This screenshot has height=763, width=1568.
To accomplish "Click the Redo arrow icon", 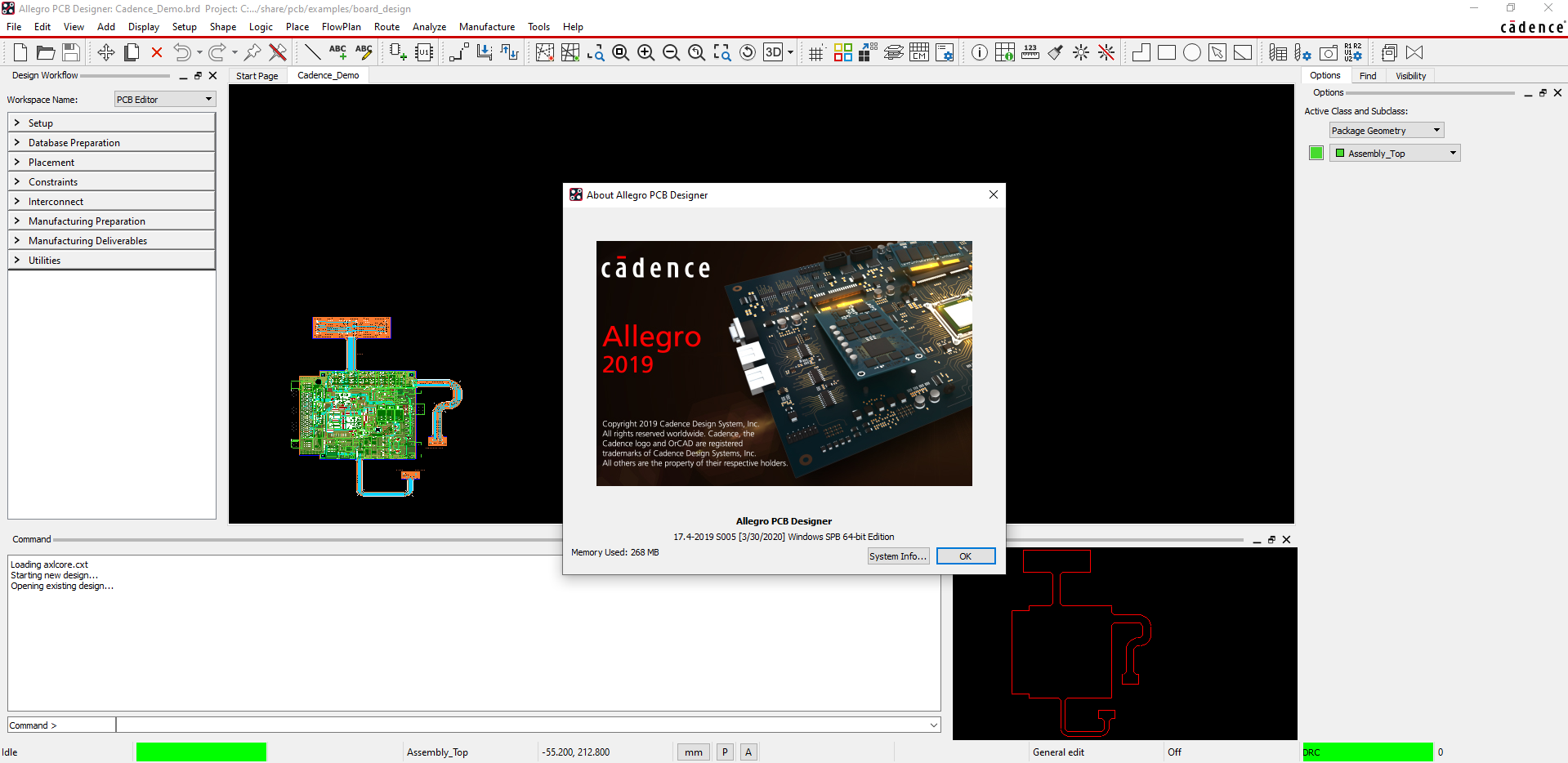I will [x=217, y=53].
